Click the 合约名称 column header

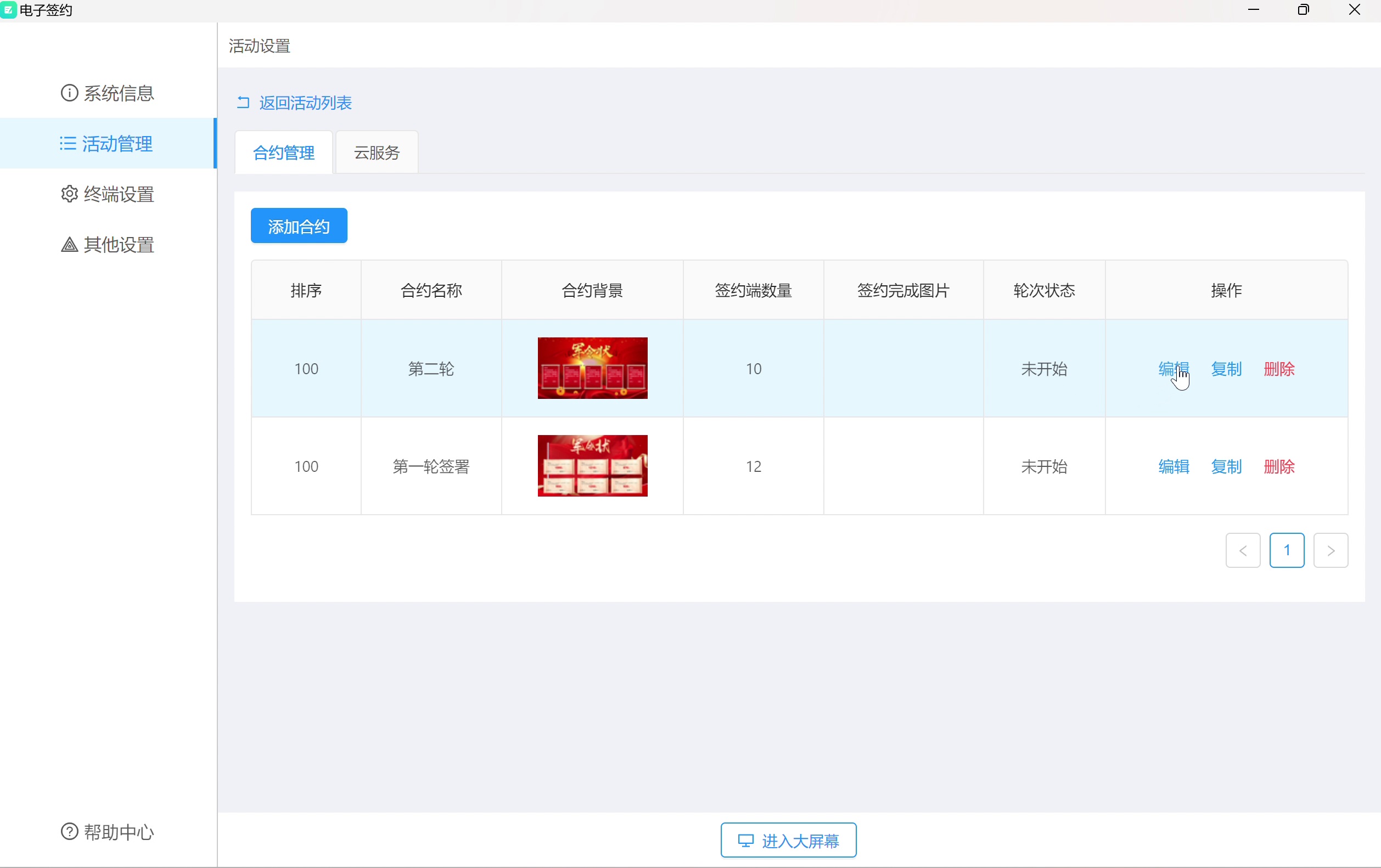pyautogui.click(x=431, y=290)
